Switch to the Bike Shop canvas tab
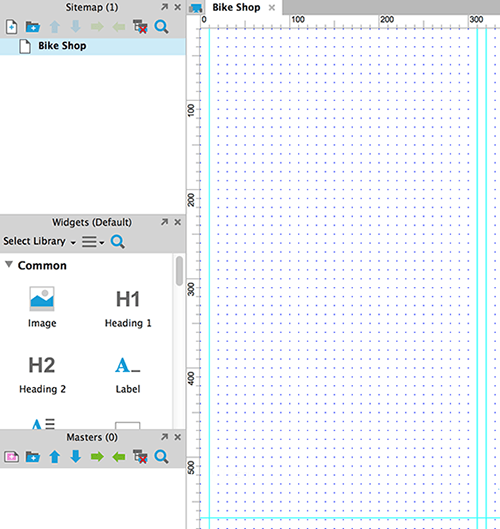 [x=236, y=7]
